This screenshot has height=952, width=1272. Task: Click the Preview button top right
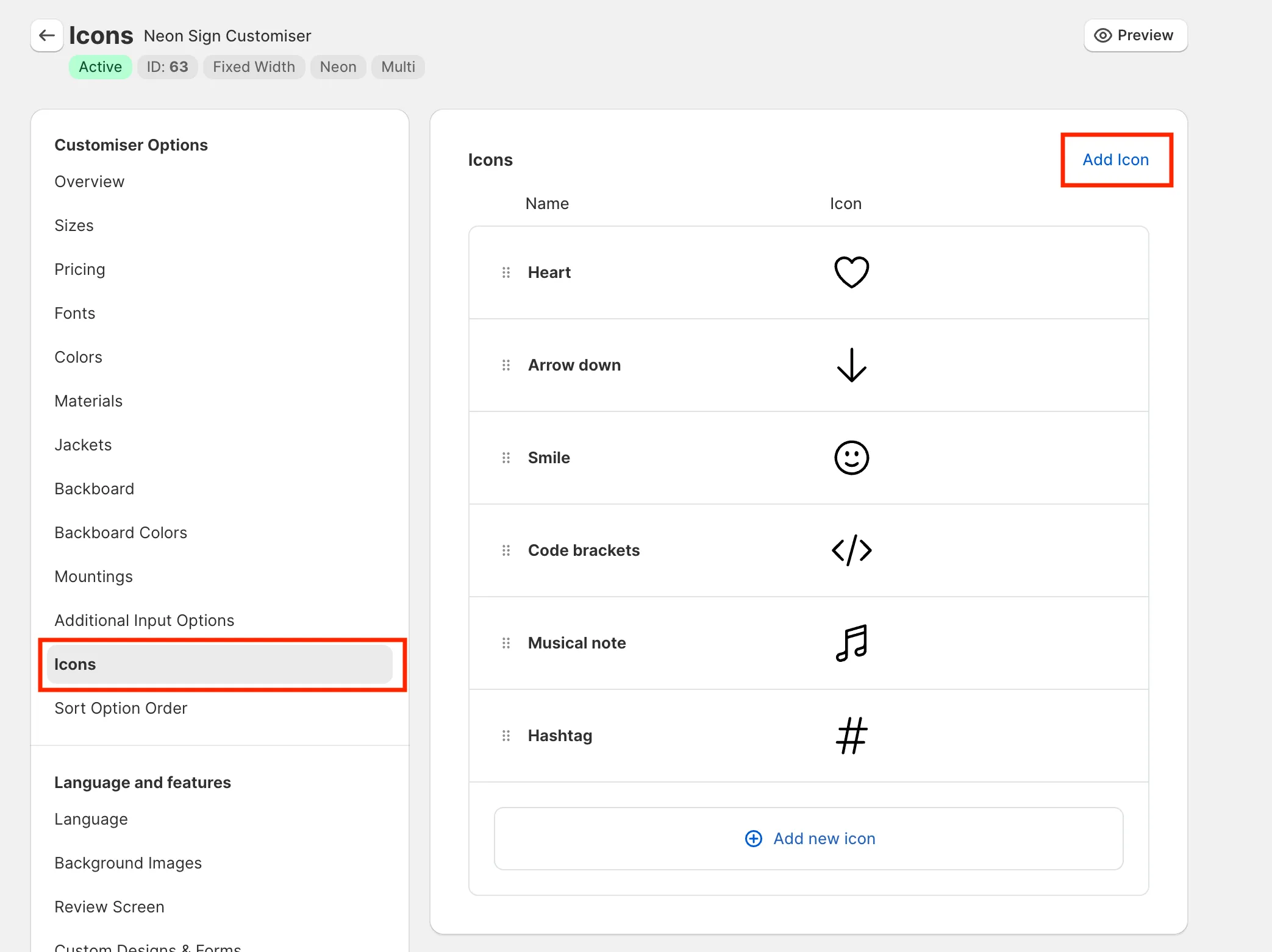[x=1134, y=35]
